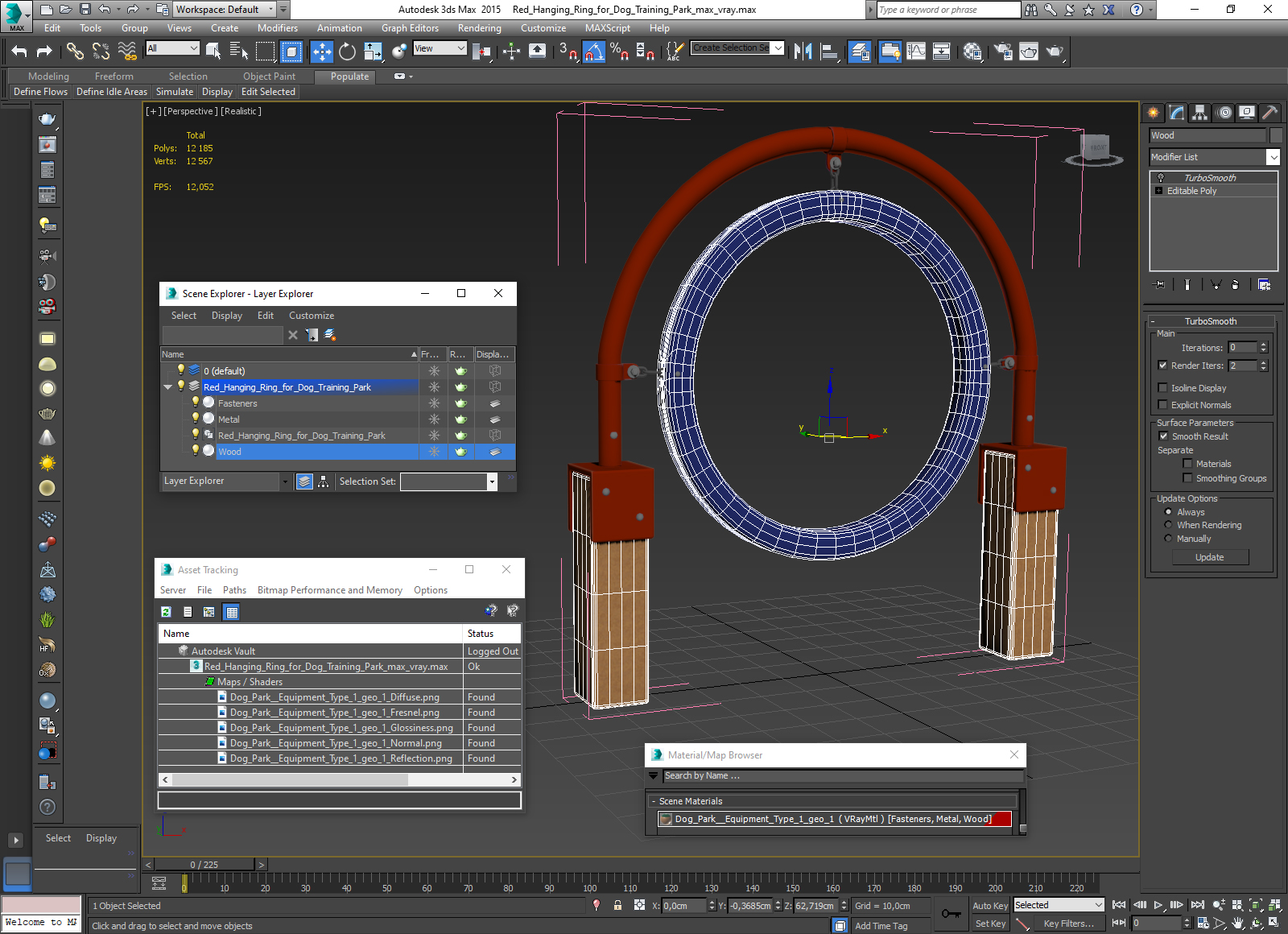
Task: Open the Rendering menu
Action: coord(480,27)
